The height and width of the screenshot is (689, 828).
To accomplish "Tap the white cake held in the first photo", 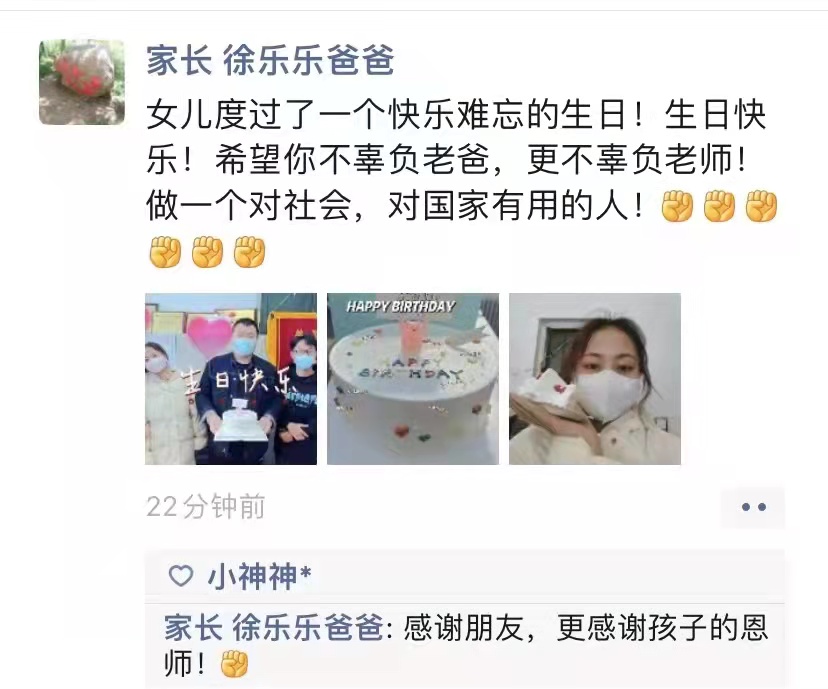I will coord(239,423).
